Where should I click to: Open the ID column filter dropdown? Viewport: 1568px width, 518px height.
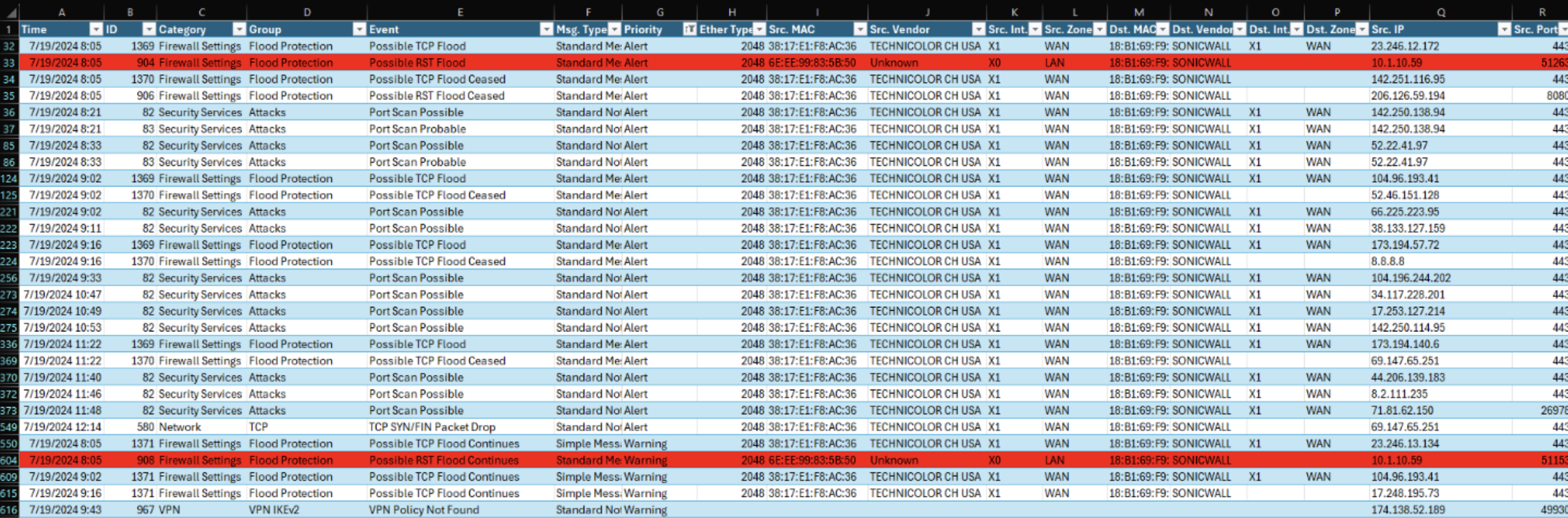[x=149, y=29]
